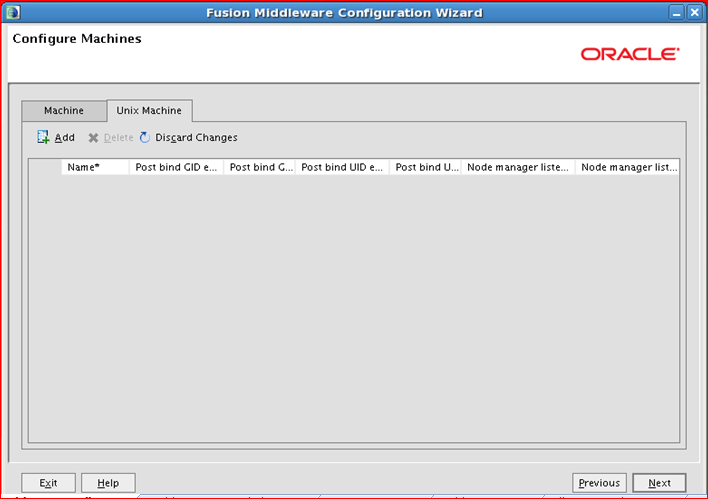The height and width of the screenshot is (499, 708).
Task: Click the Discard Changes refresh icon
Action: [x=144, y=137]
